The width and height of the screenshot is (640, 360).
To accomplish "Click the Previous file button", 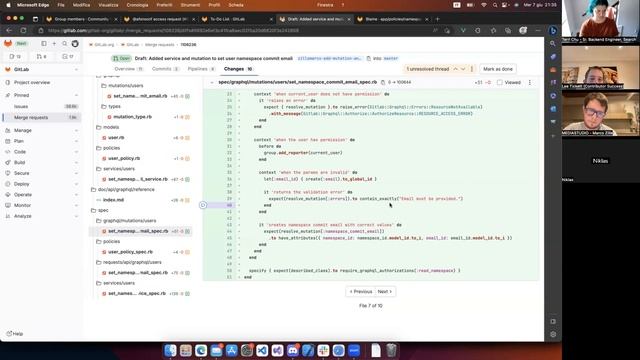I will click(360, 291).
